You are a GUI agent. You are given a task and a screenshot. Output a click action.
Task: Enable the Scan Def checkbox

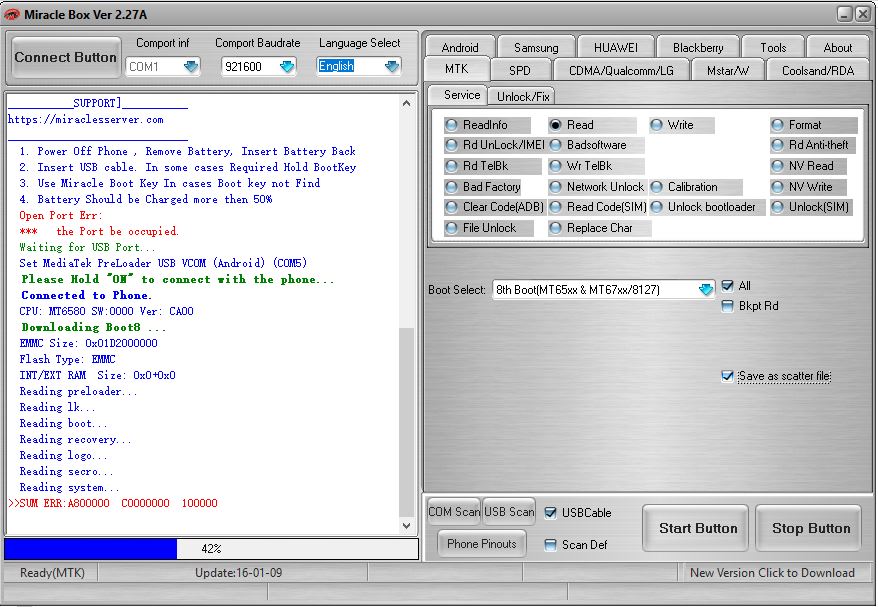550,545
